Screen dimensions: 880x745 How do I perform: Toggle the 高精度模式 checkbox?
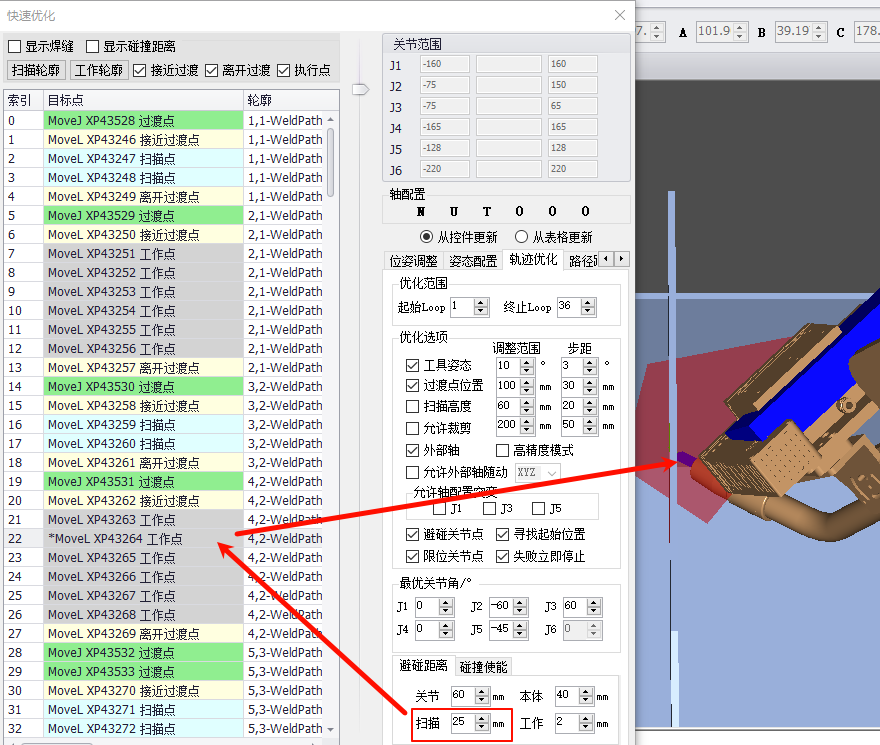click(x=503, y=451)
